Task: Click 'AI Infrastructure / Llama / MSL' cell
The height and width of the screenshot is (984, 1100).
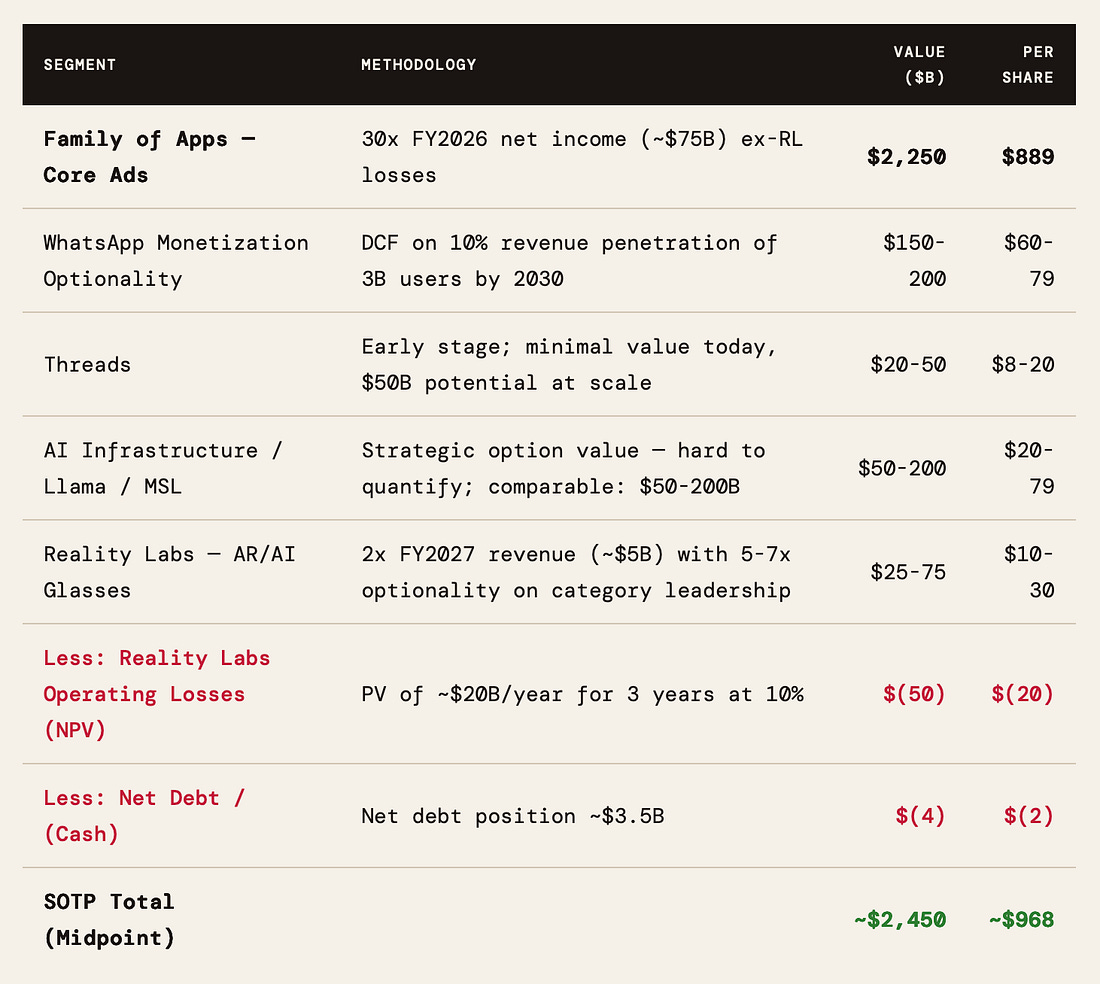Action: tap(163, 468)
